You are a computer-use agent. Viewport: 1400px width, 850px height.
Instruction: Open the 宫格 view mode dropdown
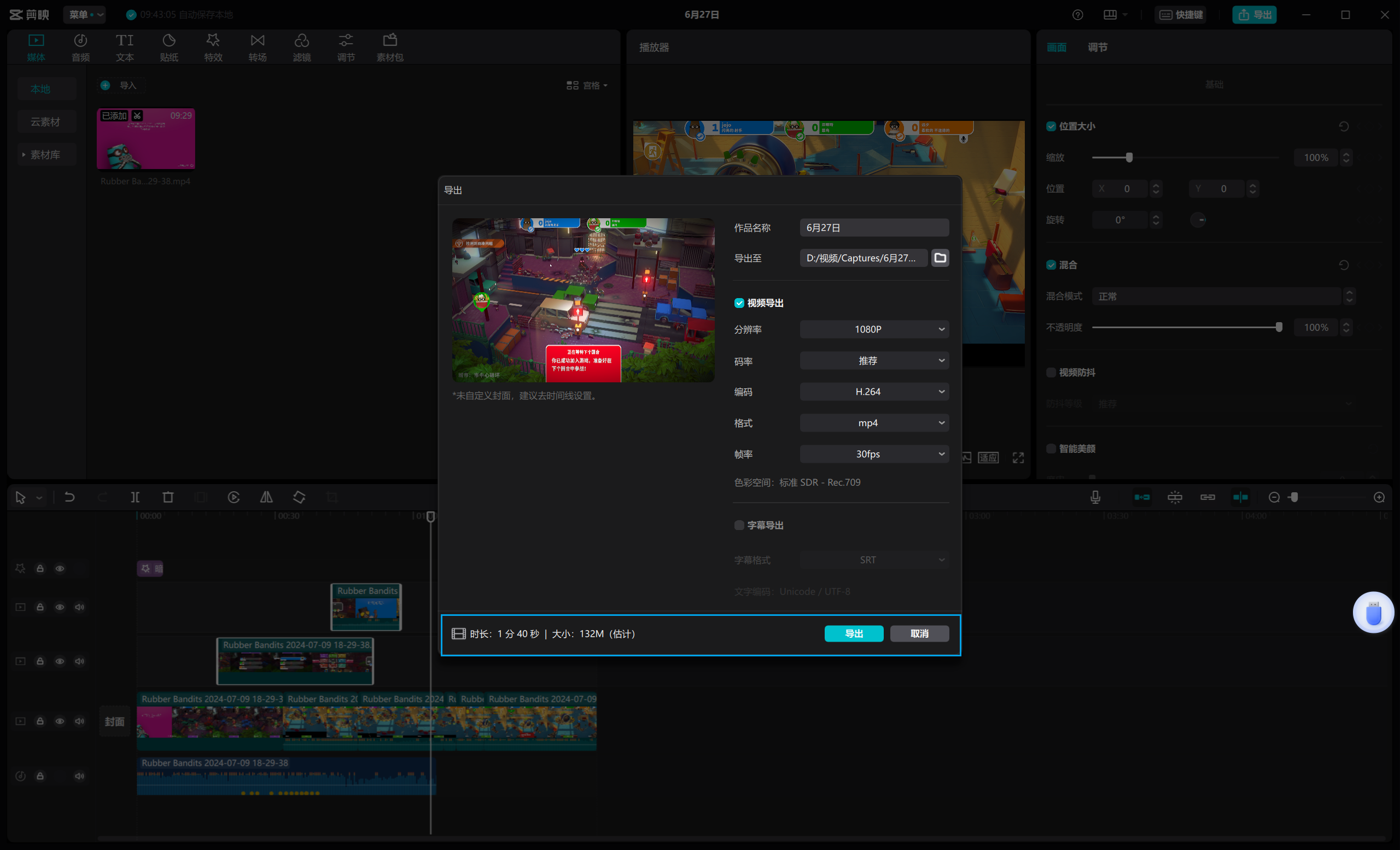click(587, 85)
